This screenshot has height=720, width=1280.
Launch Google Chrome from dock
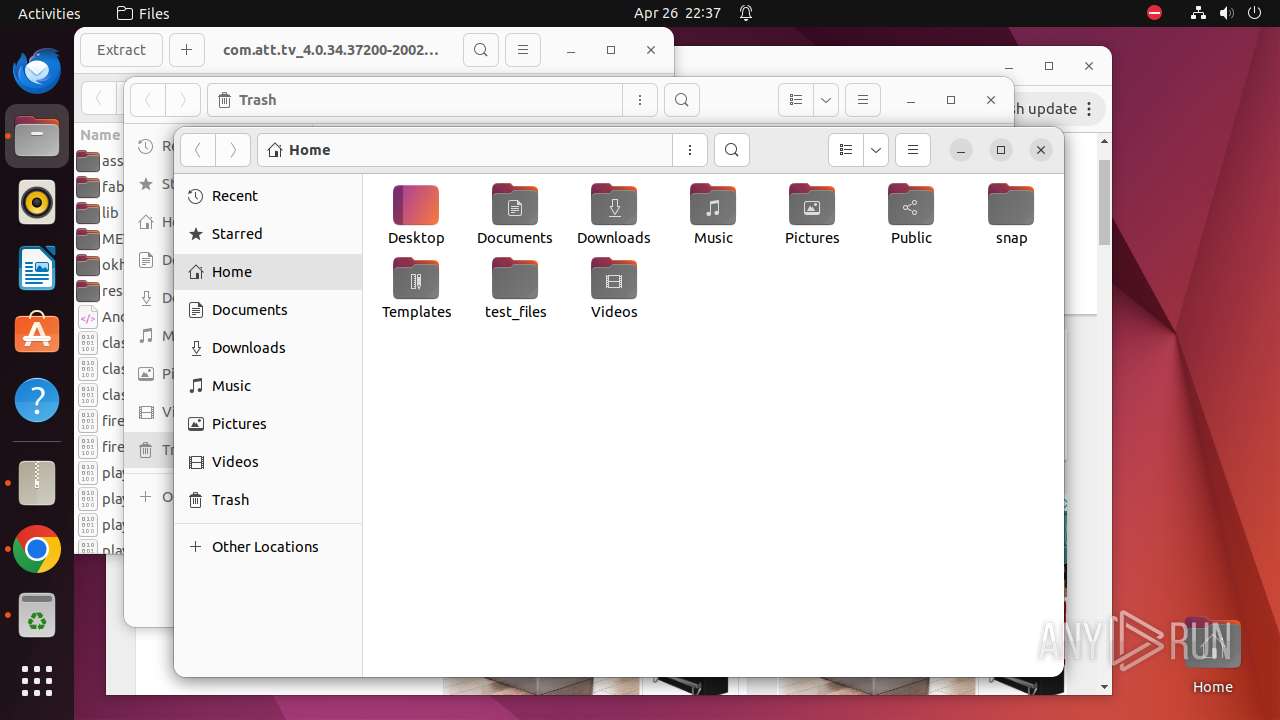[37, 549]
